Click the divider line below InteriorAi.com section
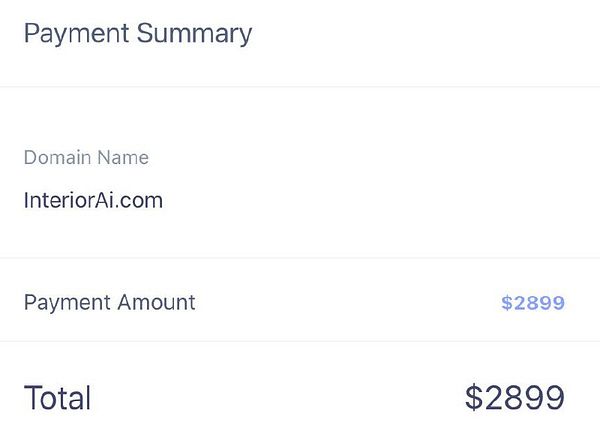The image size is (600, 443). 300,258
